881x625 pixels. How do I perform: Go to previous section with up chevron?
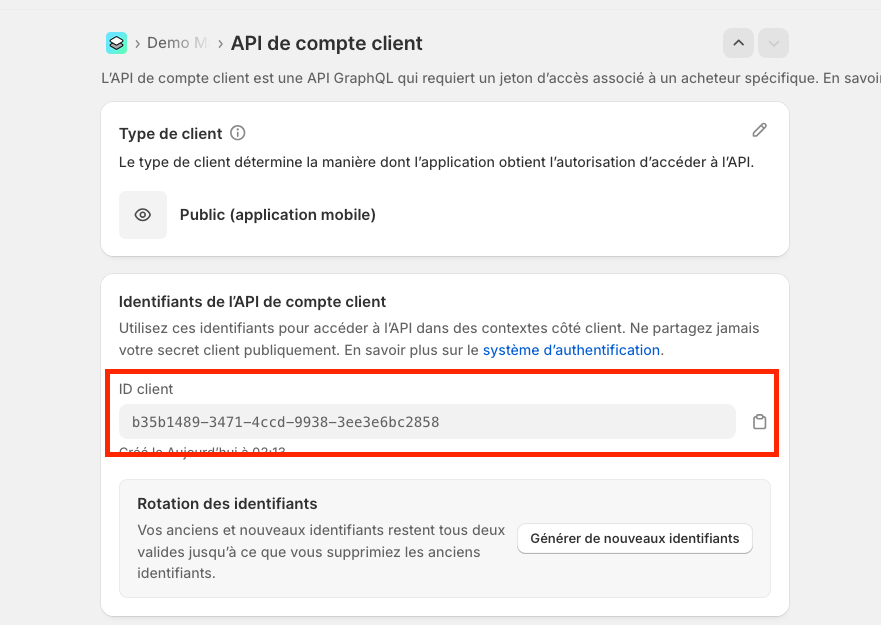coord(738,43)
